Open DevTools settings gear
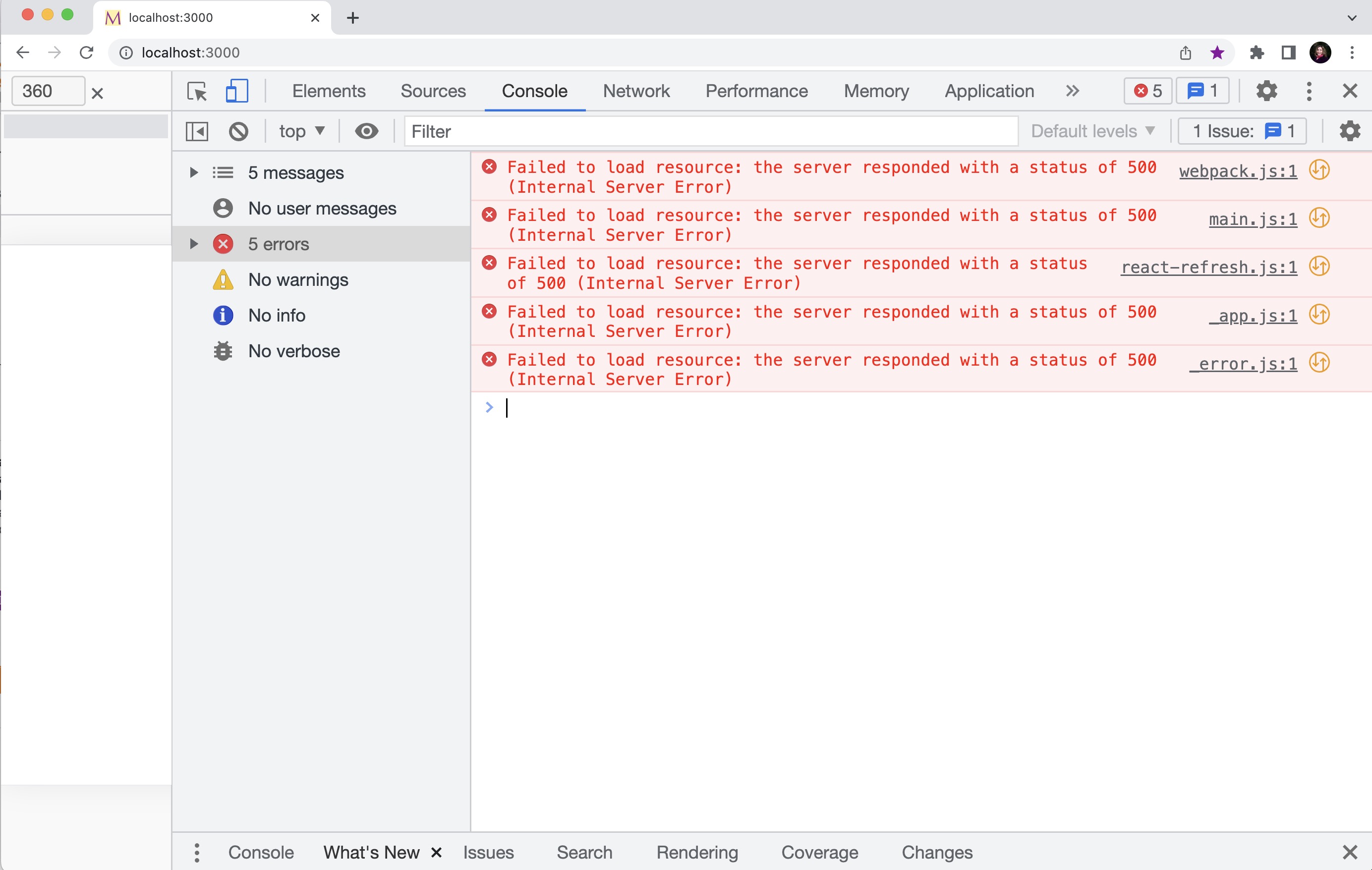Screen dimensions: 1372x870 tap(1267, 91)
